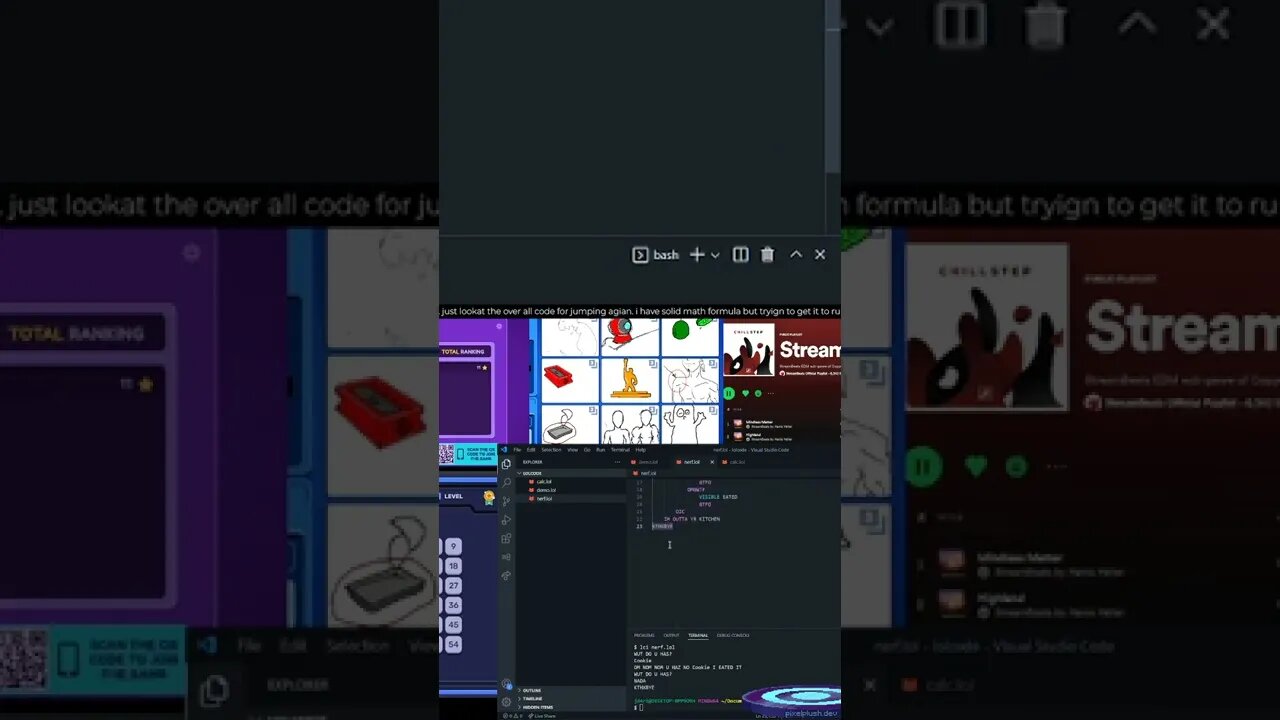Open Manage gear in VS Code activity bar

pos(506,702)
